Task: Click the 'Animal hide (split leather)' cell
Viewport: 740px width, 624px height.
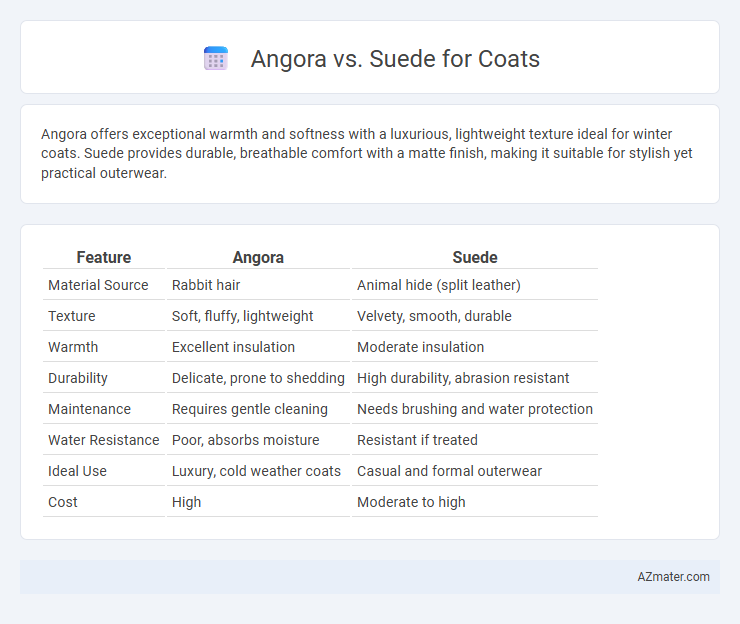Action: tap(439, 285)
